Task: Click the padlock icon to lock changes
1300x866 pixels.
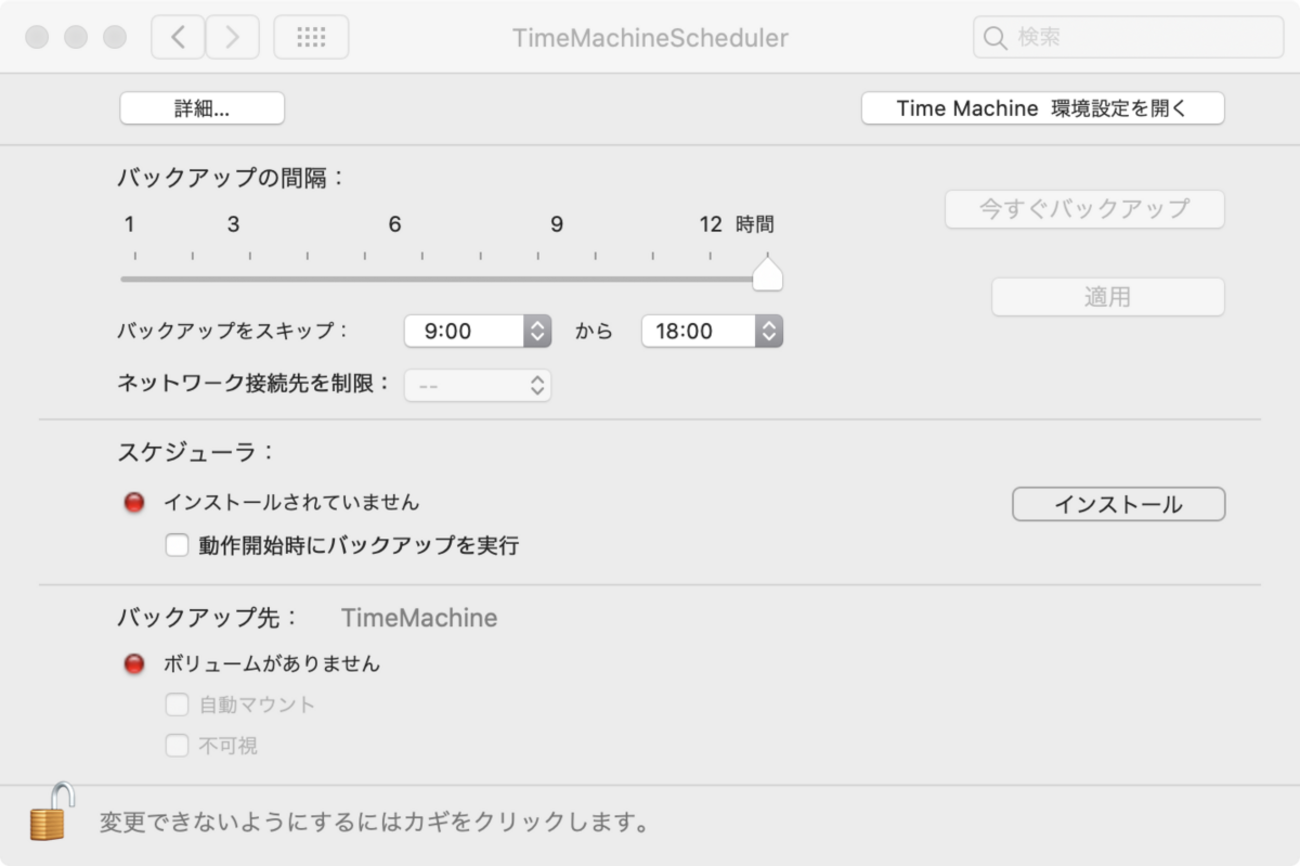Action: point(52,811)
